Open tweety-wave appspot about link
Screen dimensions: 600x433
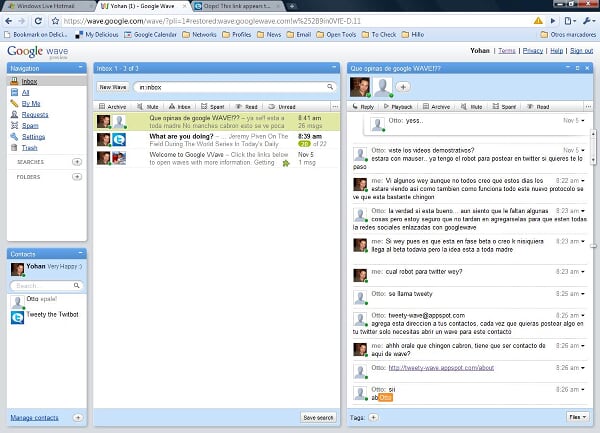pyautogui.click(x=441, y=368)
